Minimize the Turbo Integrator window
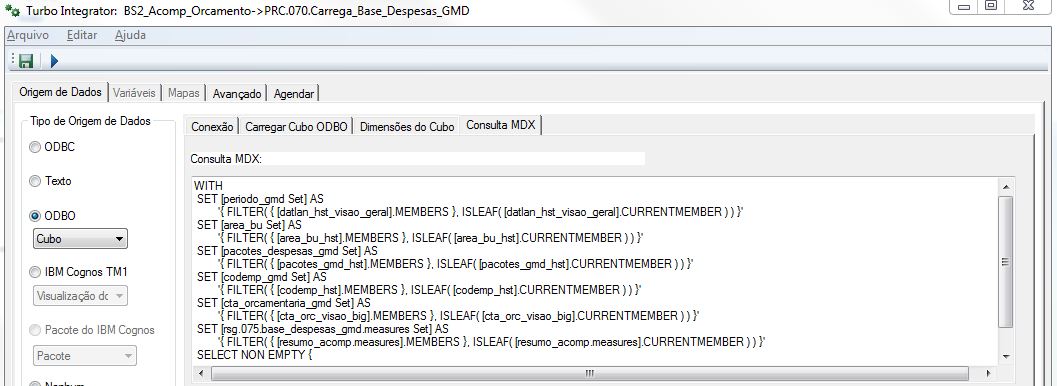 [x=964, y=7]
